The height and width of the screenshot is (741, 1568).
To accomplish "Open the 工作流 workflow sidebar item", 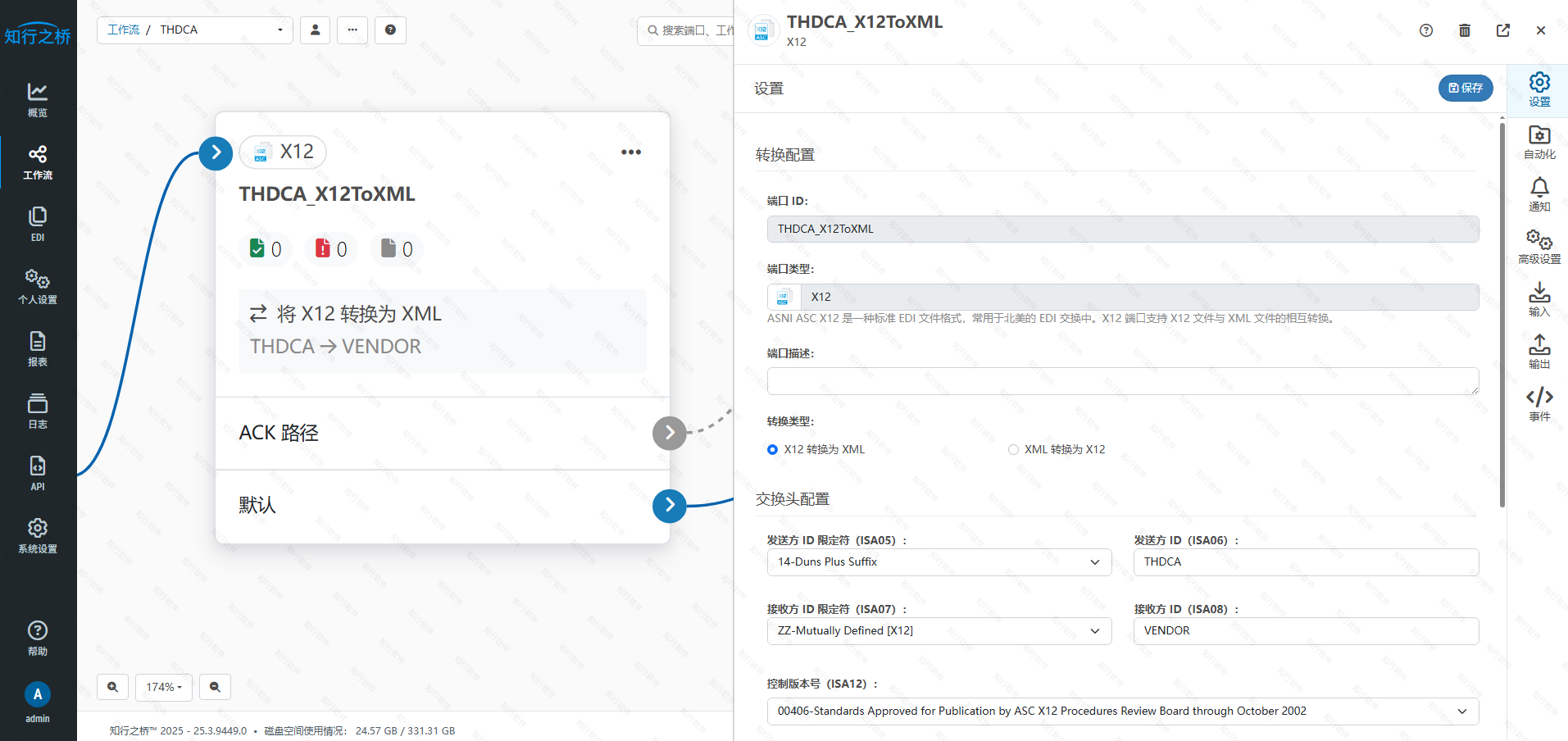I will pos(38,162).
